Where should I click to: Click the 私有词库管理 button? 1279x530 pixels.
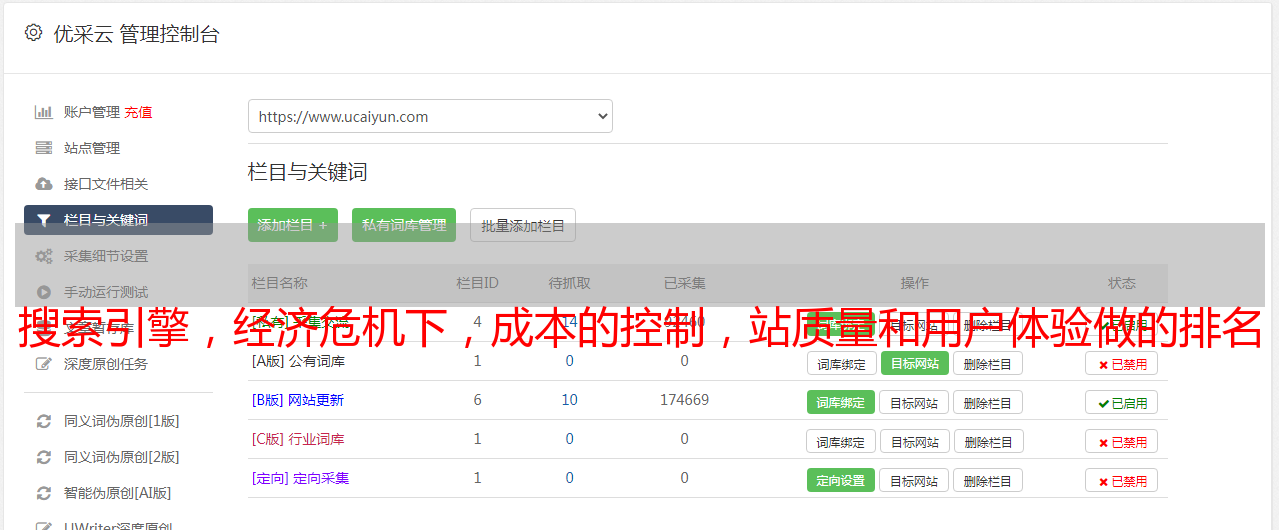point(404,225)
